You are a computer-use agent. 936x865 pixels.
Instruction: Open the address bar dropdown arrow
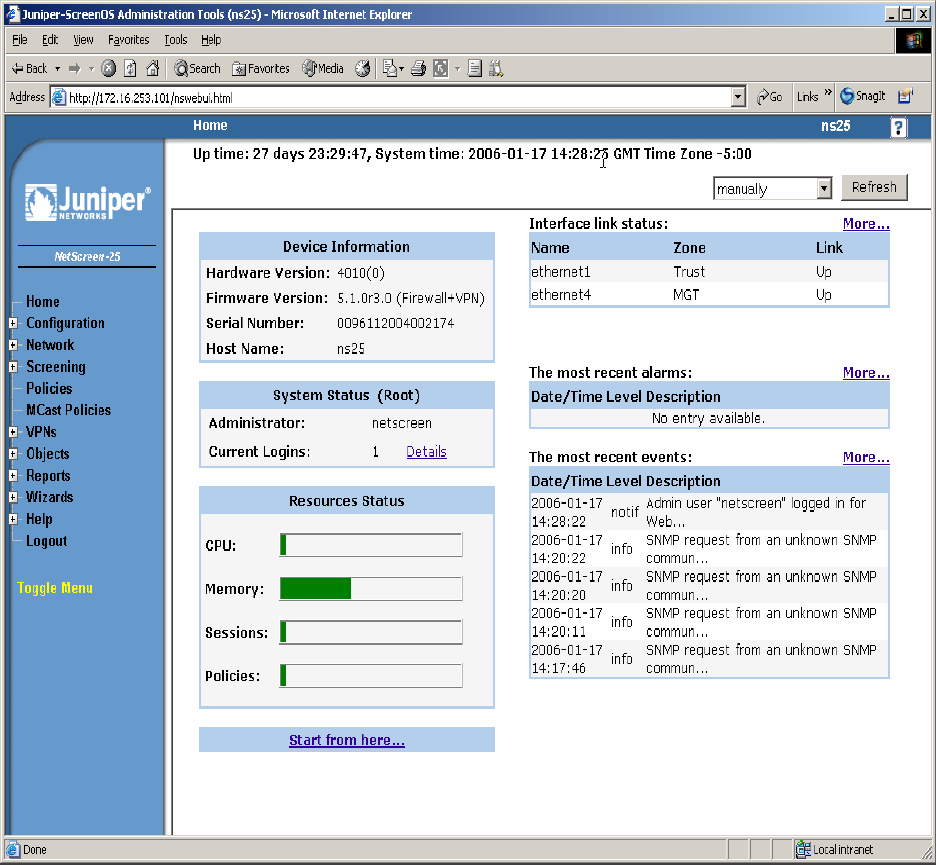click(x=738, y=97)
